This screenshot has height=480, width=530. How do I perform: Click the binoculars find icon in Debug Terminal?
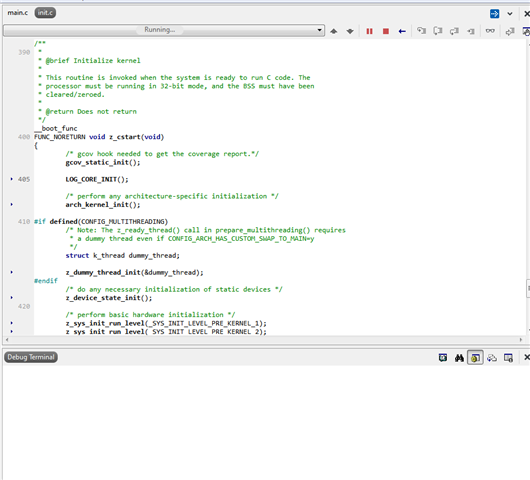459,358
